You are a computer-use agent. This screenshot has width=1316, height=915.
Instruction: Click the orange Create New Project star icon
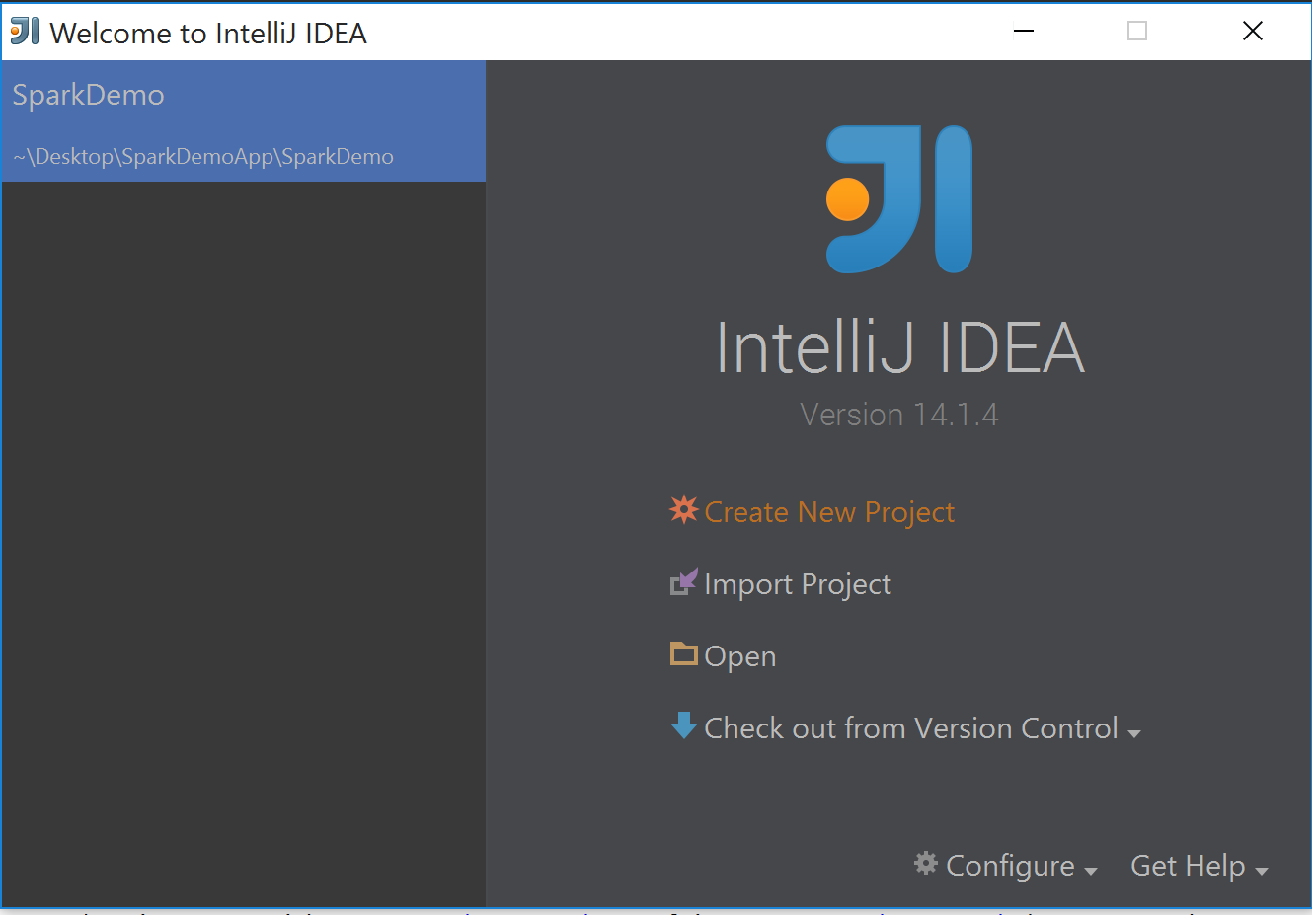[x=683, y=509]
